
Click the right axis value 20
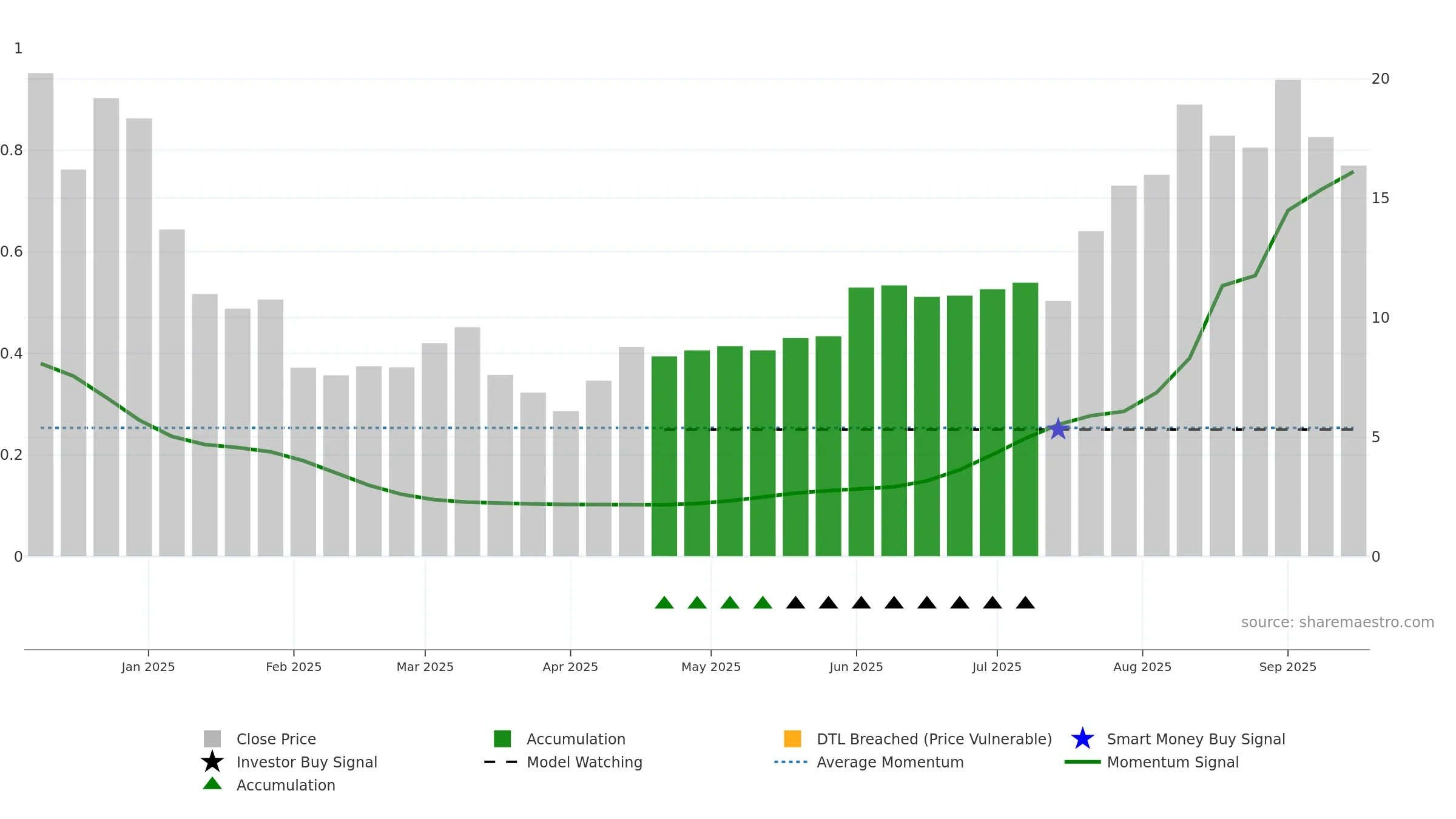pyautogui.click(x=1380, y=79)
